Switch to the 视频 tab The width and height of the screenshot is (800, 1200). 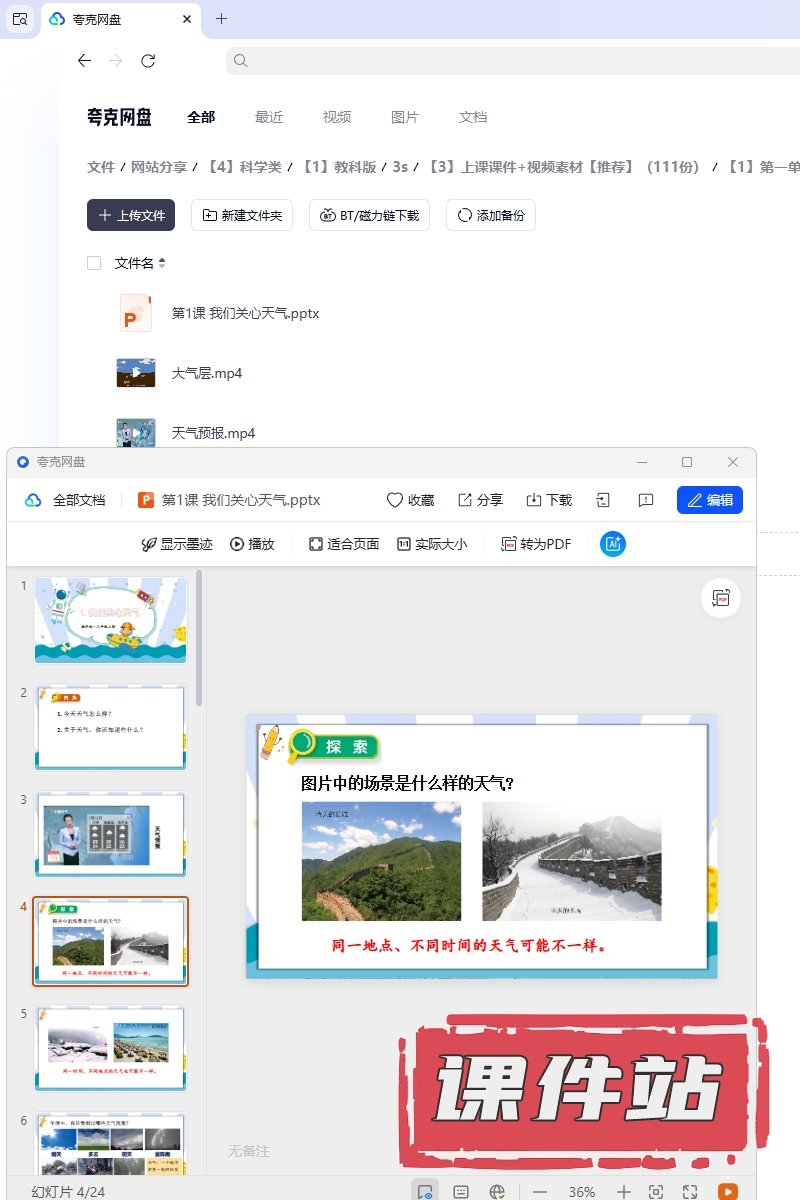pos(337,117)
